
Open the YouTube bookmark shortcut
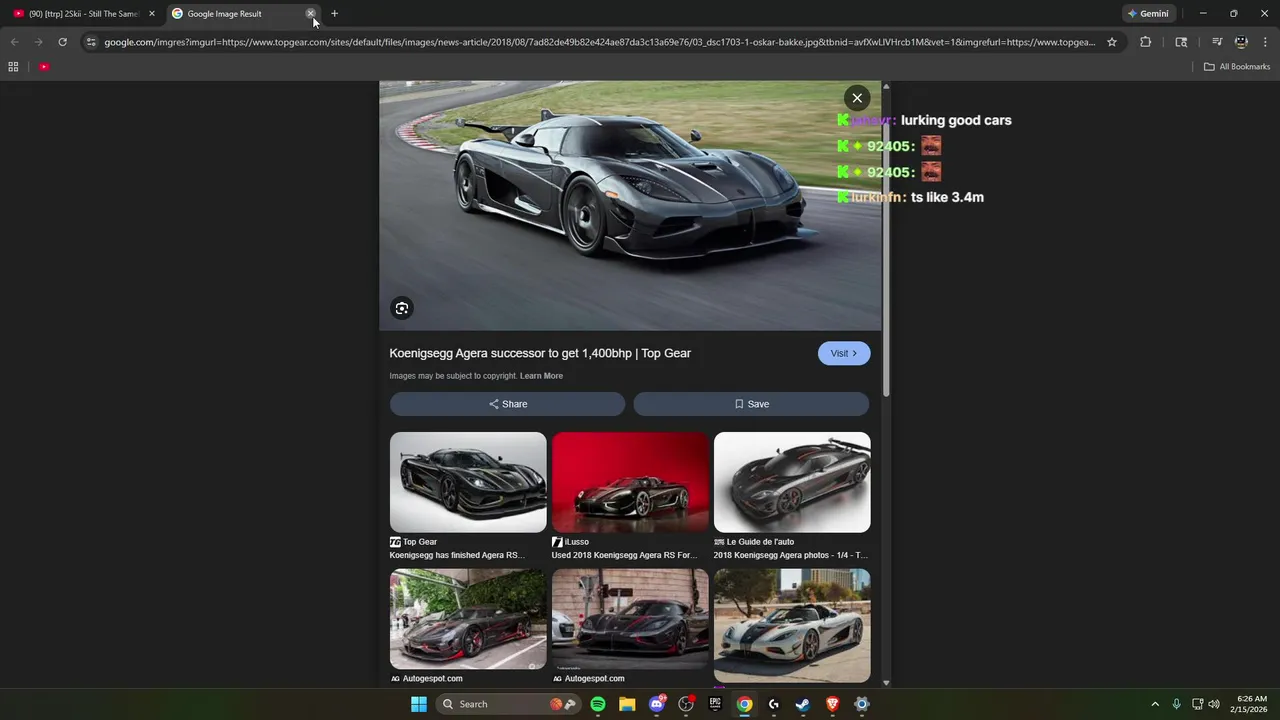tap(44, 67)
